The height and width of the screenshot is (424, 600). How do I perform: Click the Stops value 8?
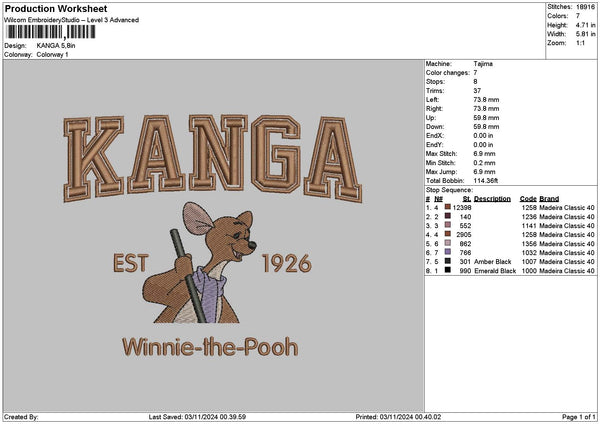(475, 82)
